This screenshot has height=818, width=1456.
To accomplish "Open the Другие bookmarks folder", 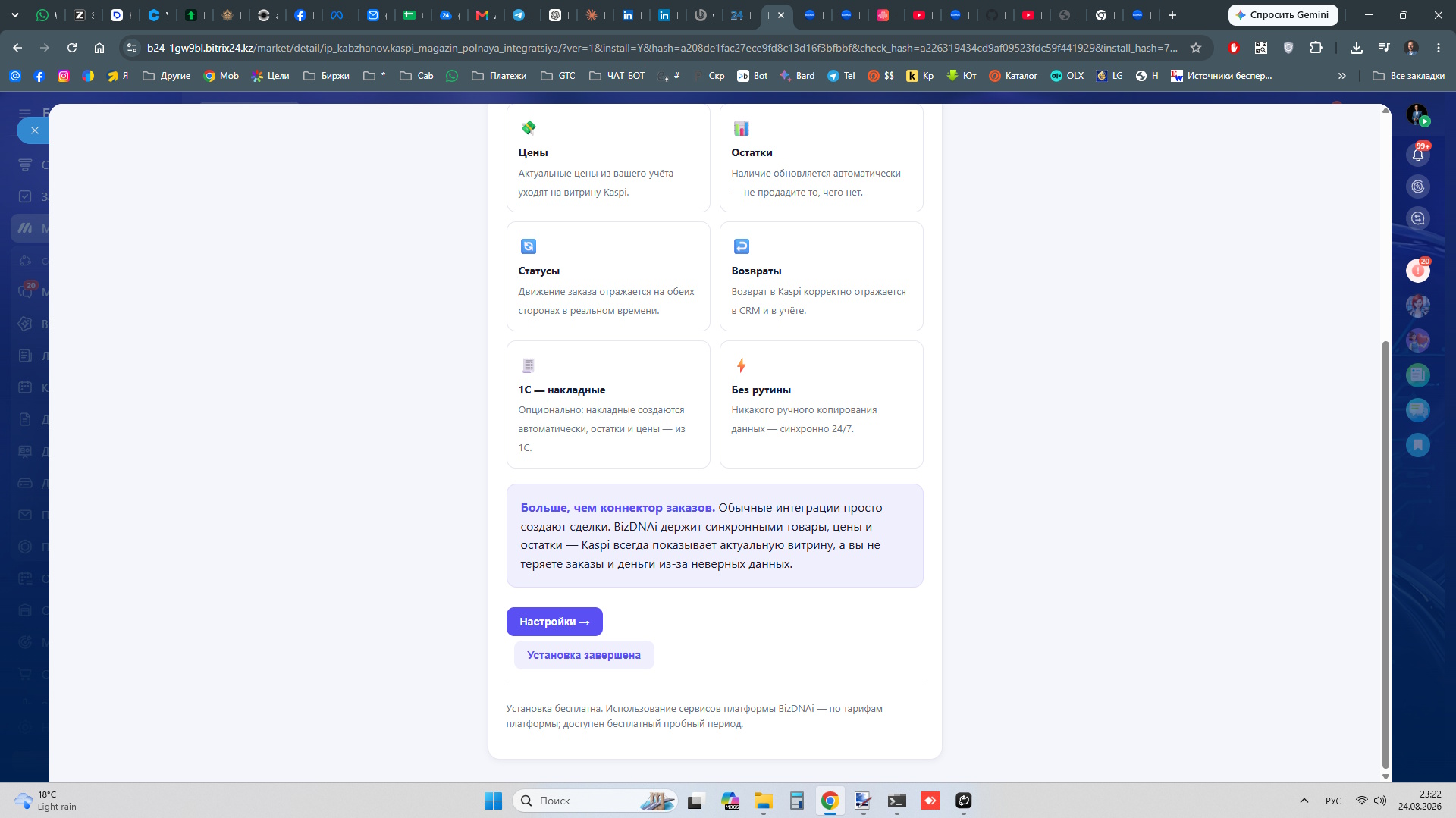I will tap(167, 76).
